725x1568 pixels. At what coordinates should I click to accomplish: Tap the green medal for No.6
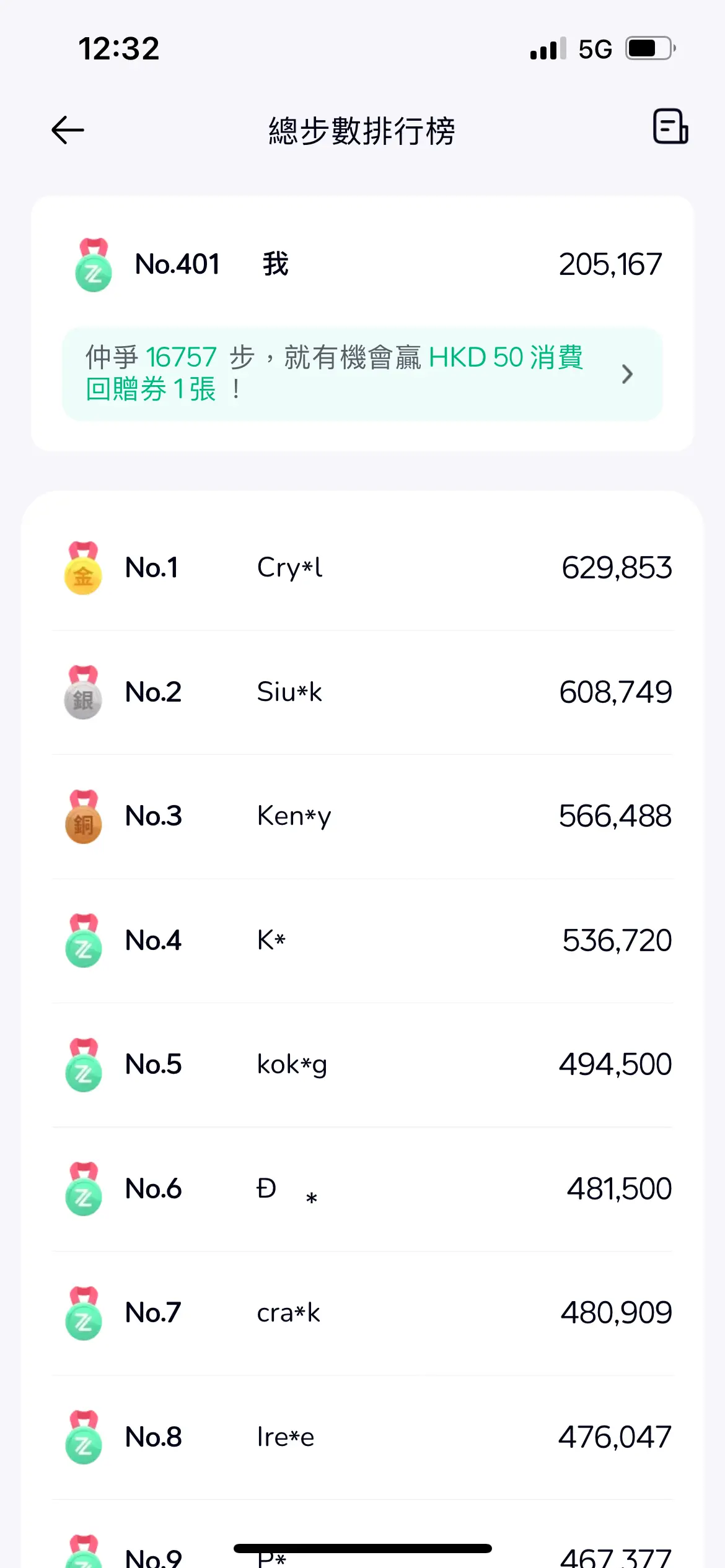point(83,1188)
